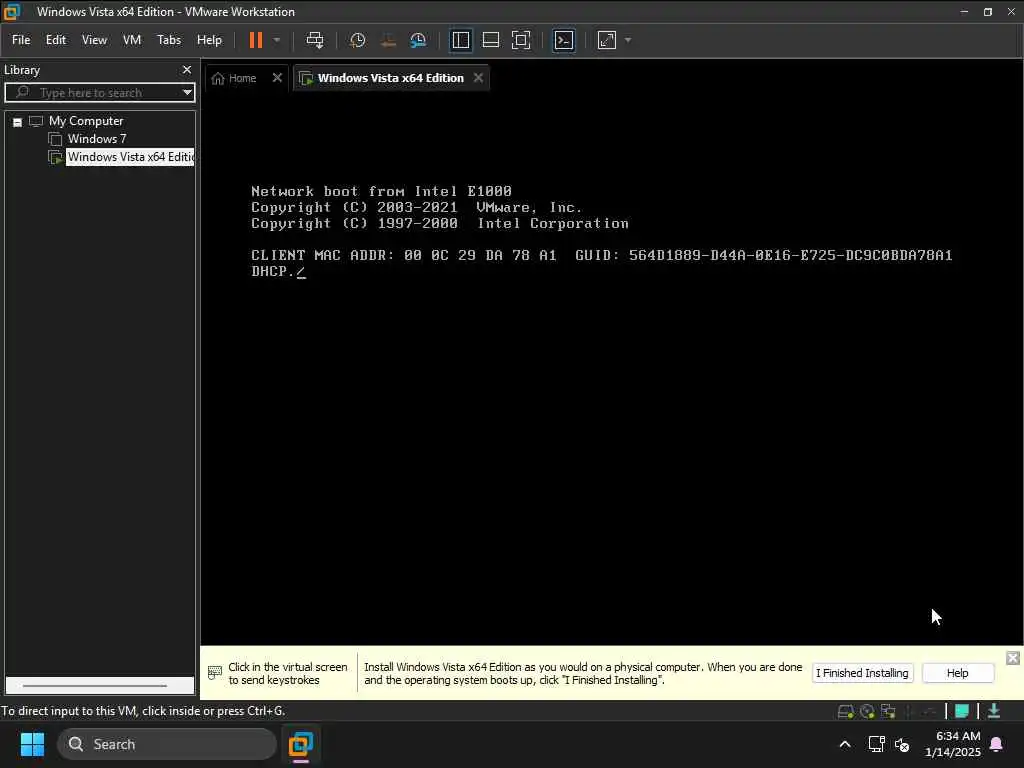Open the muted volume tray icon
The height and width of the screenshot is (768, 1024).
902,744
